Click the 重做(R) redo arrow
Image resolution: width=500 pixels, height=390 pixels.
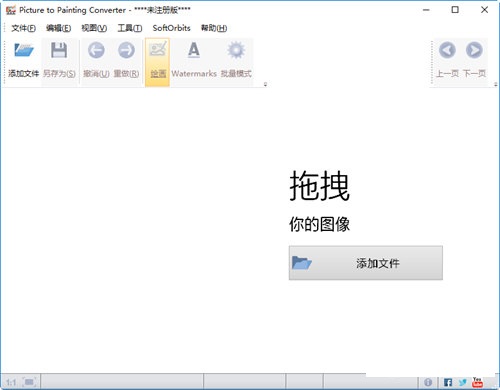coord(126,51)
